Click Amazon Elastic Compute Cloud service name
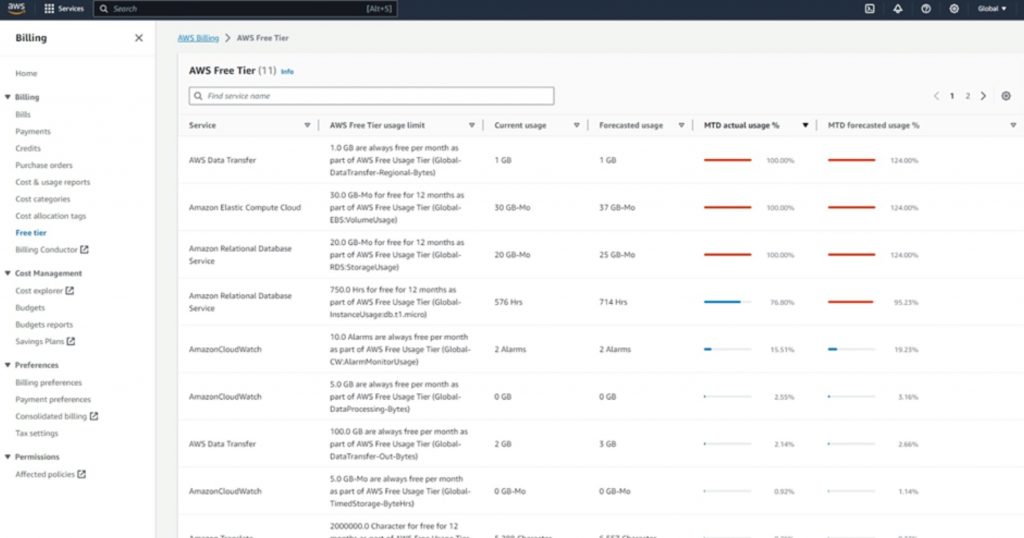The height and width of the screenshot is (538, 1024). pyautogui.click(x=245, y=208)
